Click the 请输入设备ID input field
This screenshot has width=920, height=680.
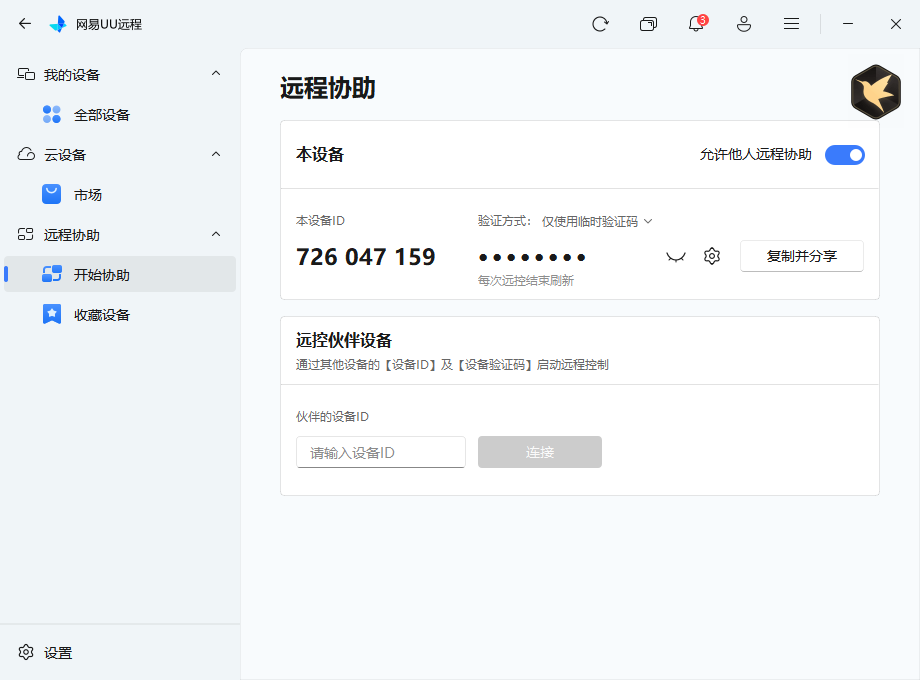[x=381, y=452]
